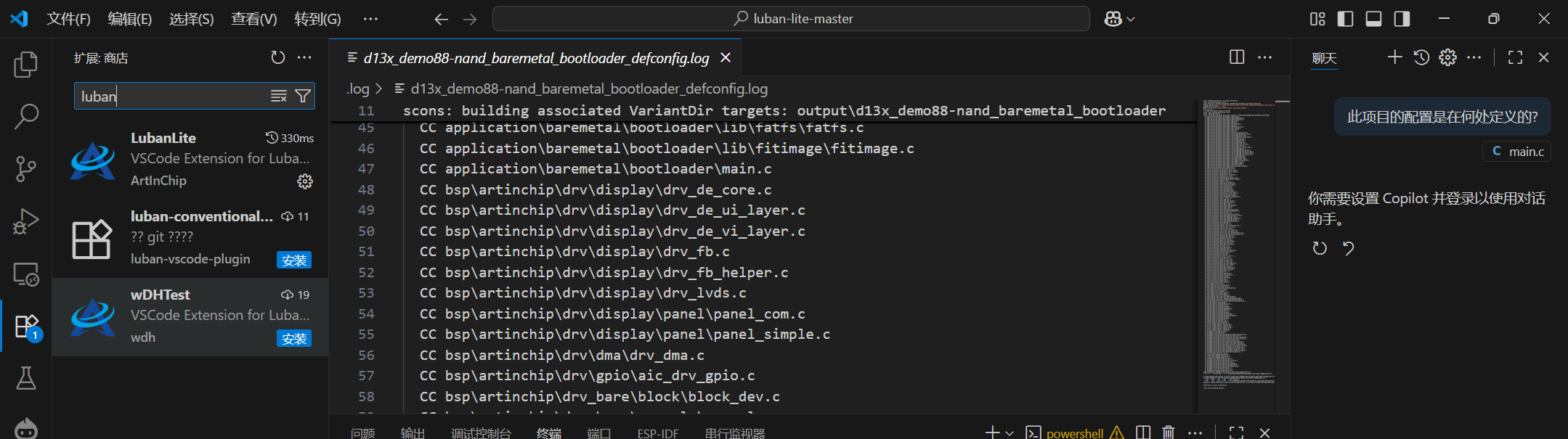Show chat history
The width and height of the screenshot is (1568, 439).
click(1421, 57)
